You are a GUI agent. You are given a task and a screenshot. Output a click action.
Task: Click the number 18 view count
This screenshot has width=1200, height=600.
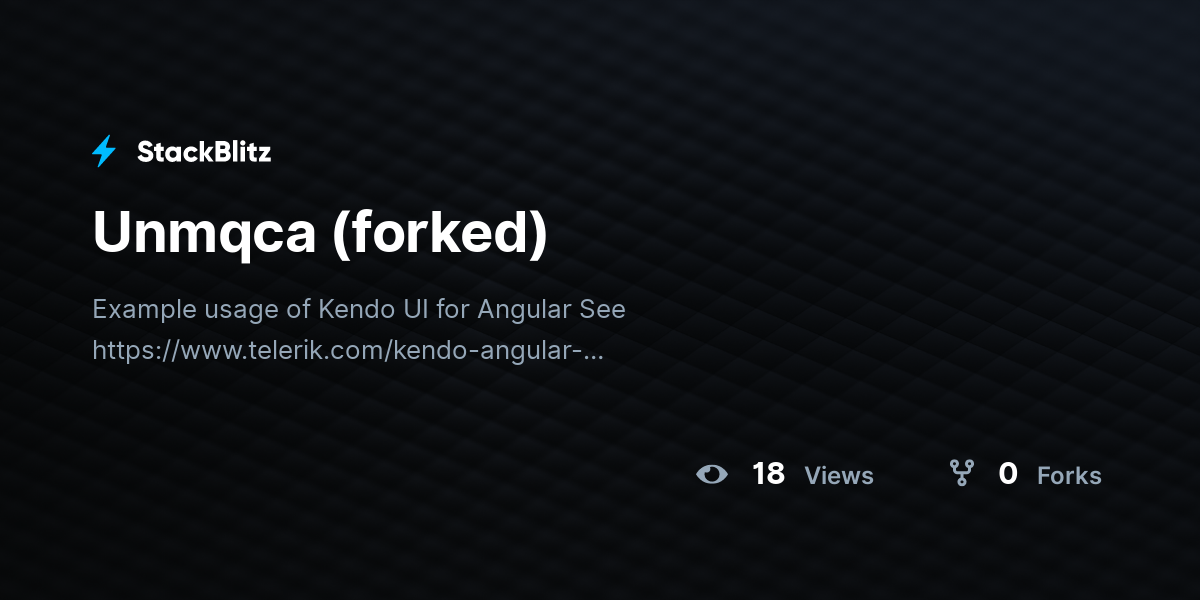pos(768,474)
